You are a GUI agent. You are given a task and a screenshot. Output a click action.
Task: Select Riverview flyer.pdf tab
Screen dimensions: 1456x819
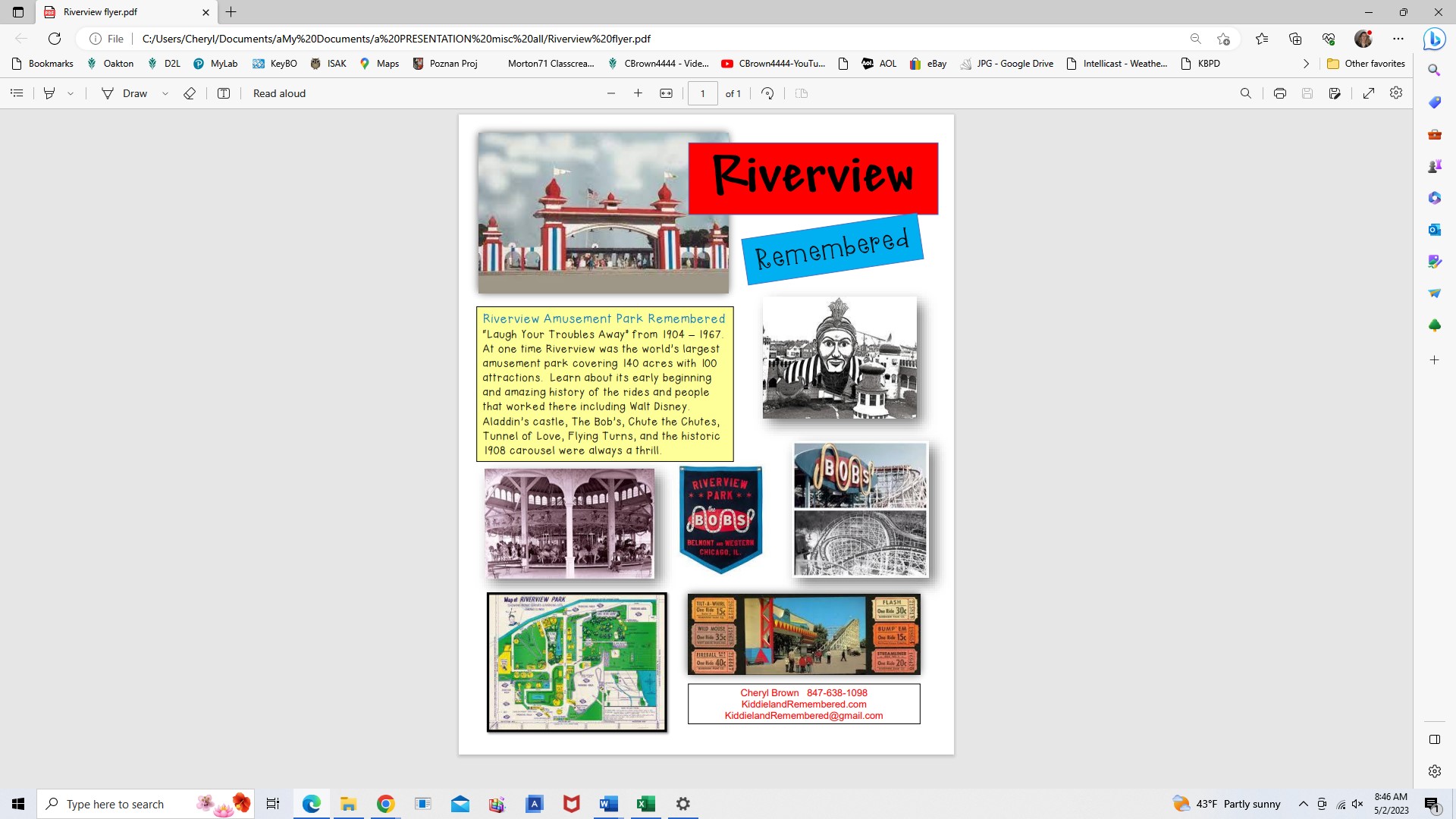tap(114, 12)
